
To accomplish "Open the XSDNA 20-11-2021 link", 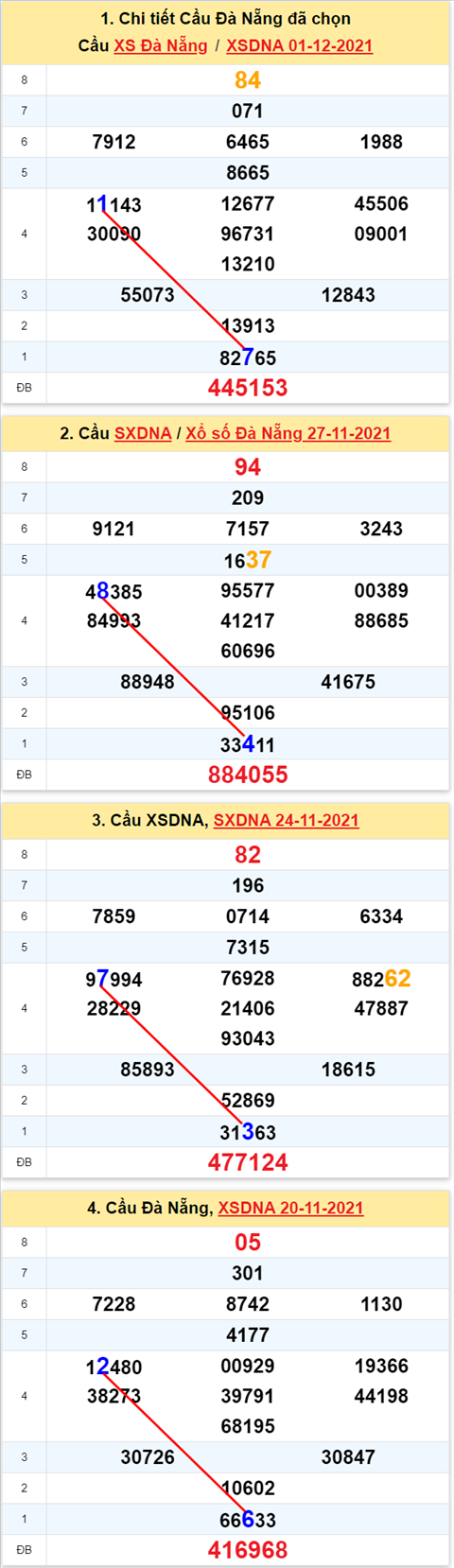I will pyautogui.click(x=290, y=1208).
